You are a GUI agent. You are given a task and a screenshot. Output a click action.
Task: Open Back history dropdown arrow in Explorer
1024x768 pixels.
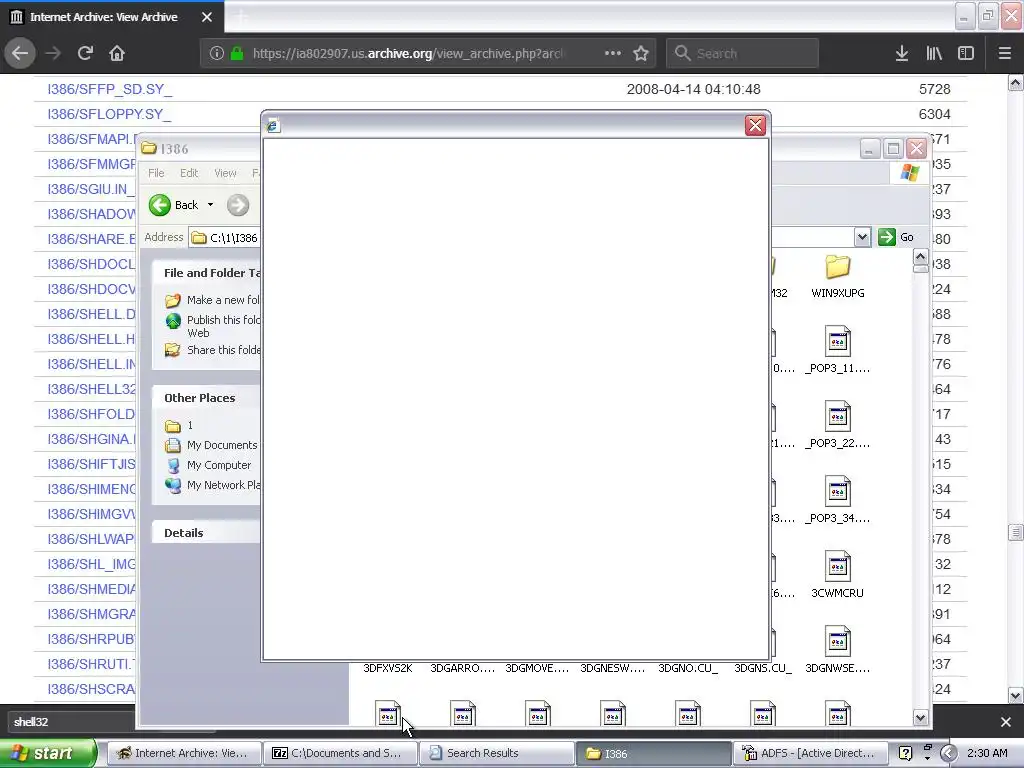click(x=210, y=205)
